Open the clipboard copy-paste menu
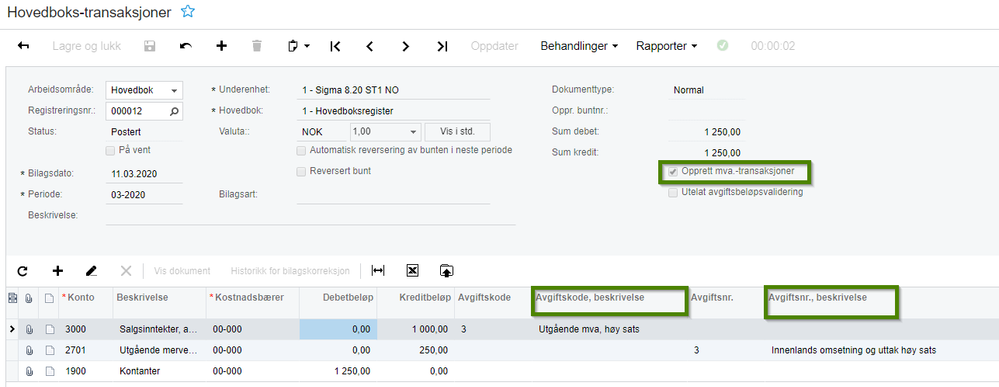999x387 pixels. 298,46
